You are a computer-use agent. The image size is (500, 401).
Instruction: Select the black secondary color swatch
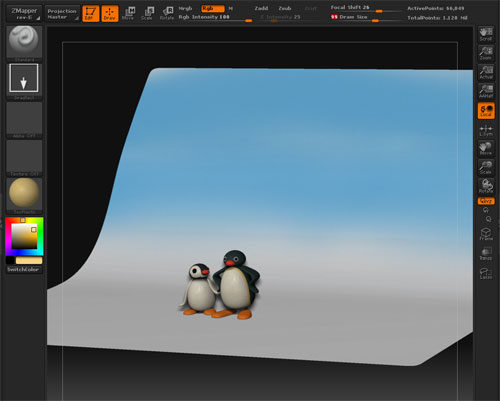pos(10,260)
